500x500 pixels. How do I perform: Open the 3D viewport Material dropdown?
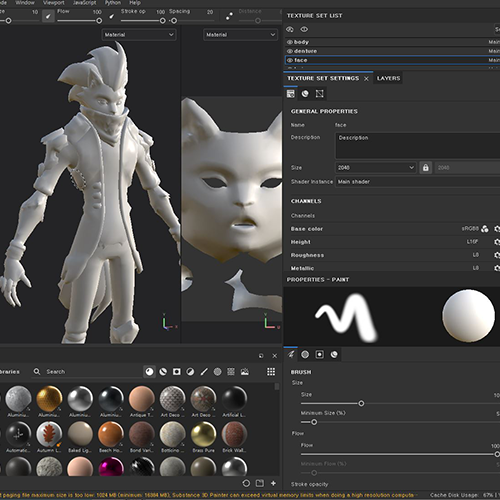point(139,35)
